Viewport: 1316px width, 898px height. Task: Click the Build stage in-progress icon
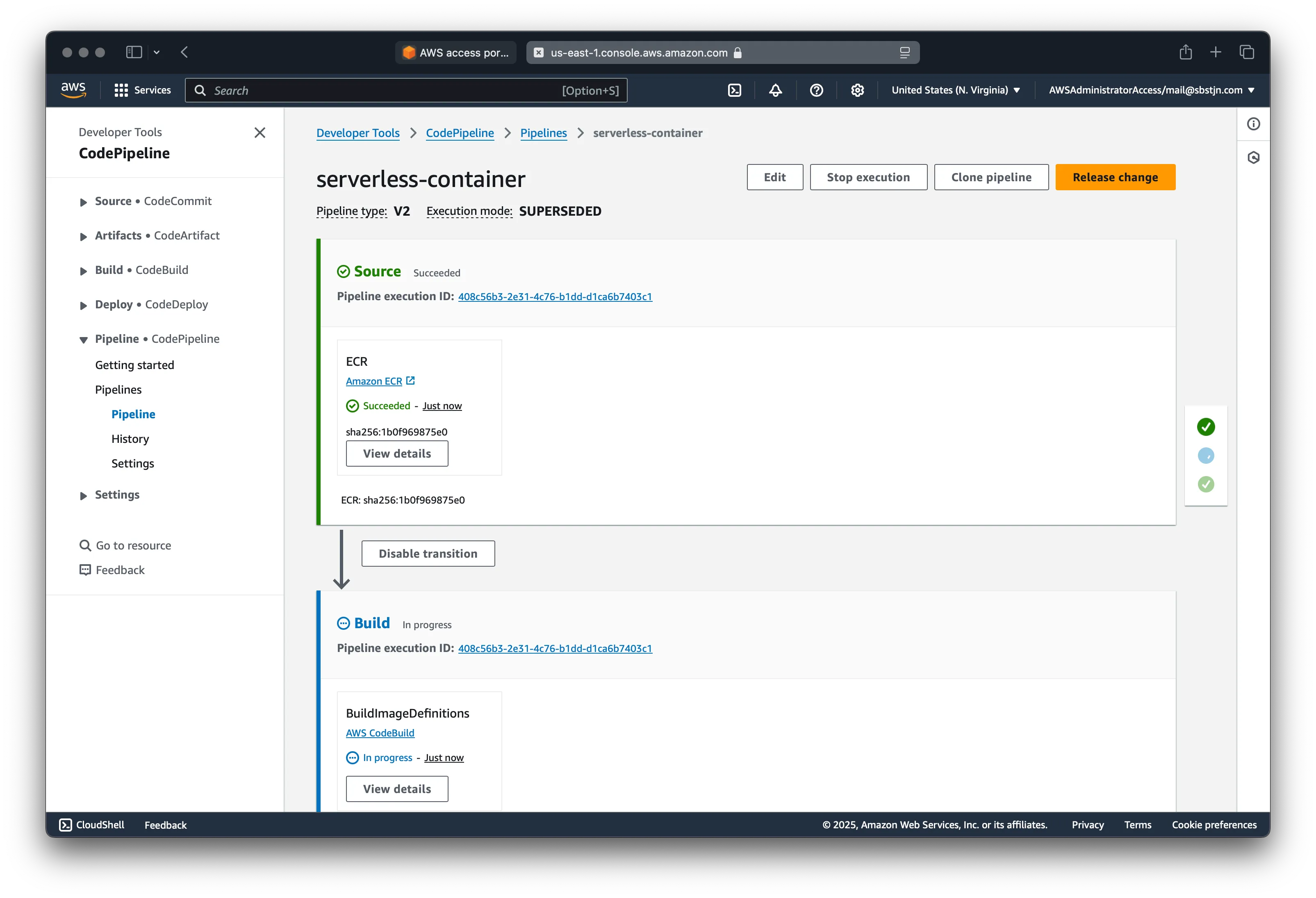tap(343, 623)
